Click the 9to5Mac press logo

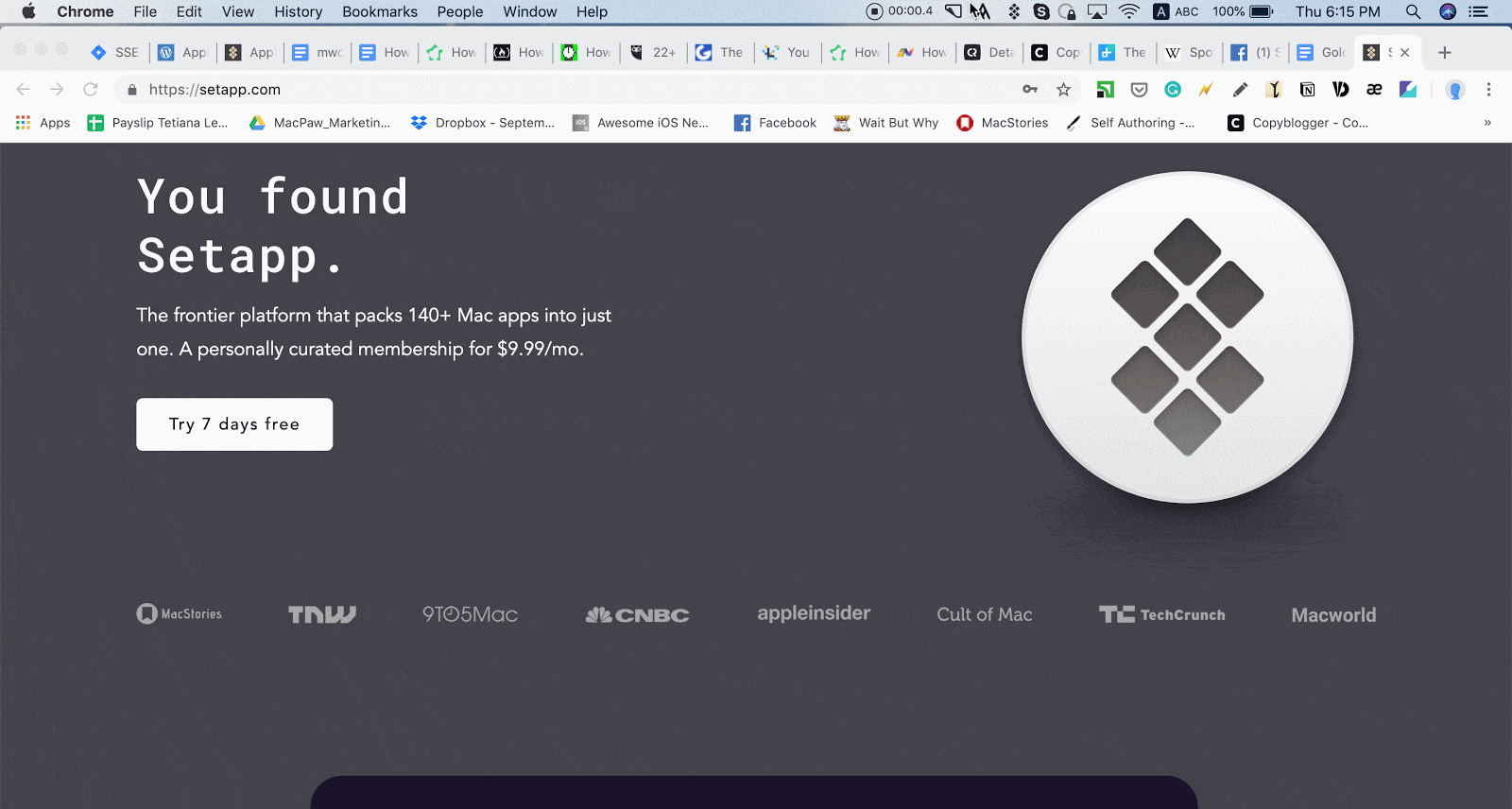click(470, 614)
